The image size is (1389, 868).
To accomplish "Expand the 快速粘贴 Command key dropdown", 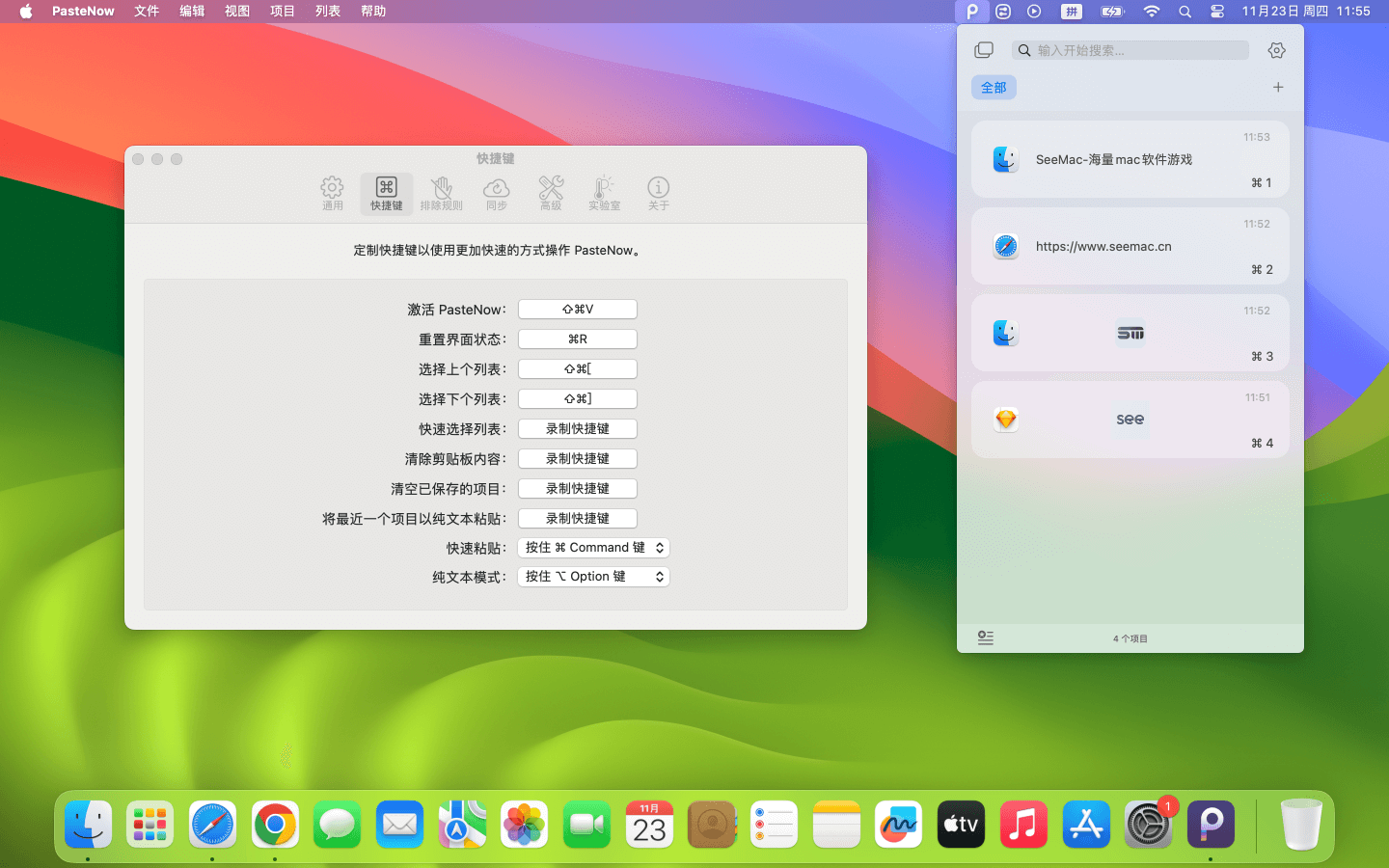I will (x=593, y=548).
